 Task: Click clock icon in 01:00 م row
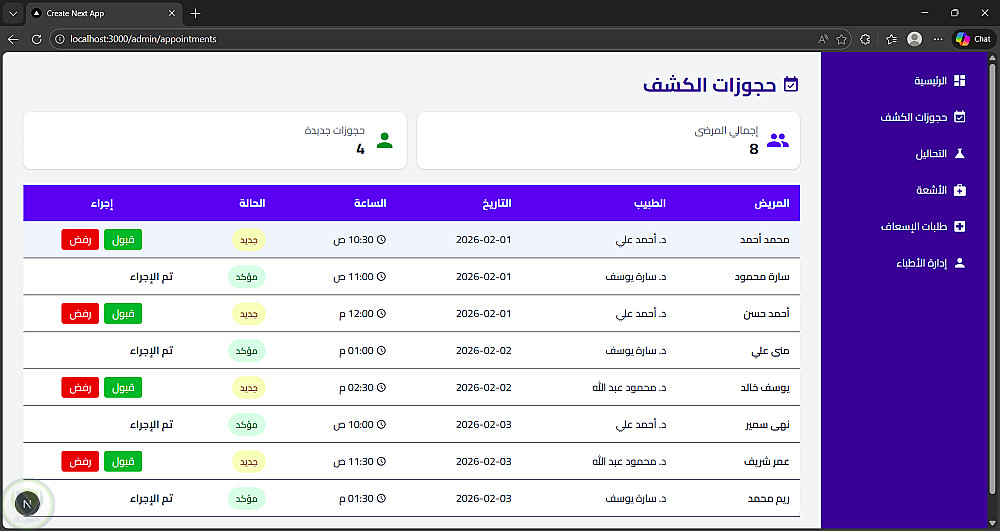[x=381, y=351]
